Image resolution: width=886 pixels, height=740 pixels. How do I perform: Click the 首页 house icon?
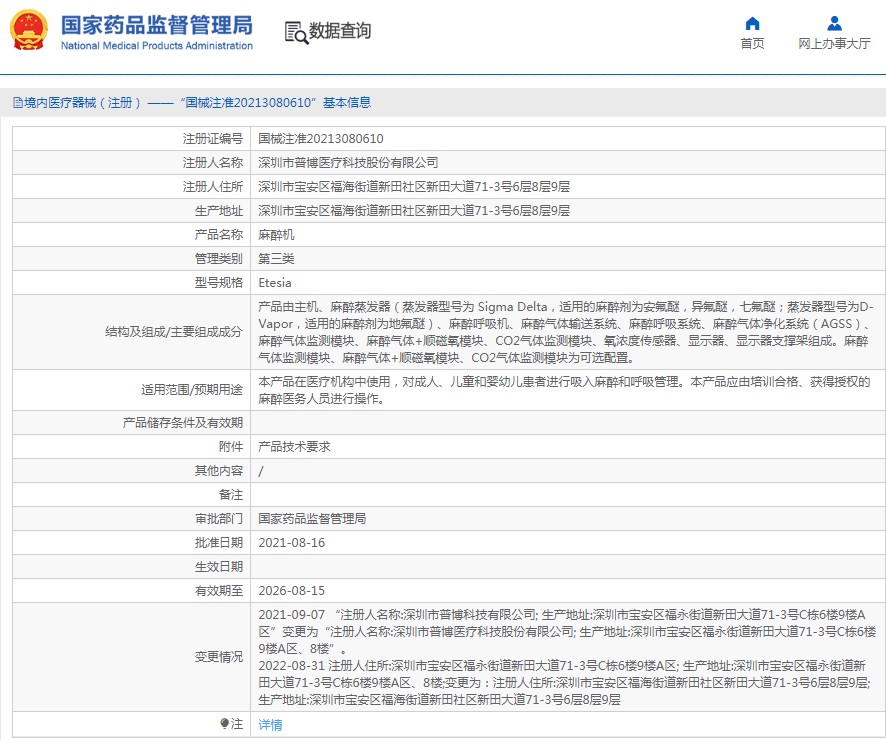(x=752, y=24)
